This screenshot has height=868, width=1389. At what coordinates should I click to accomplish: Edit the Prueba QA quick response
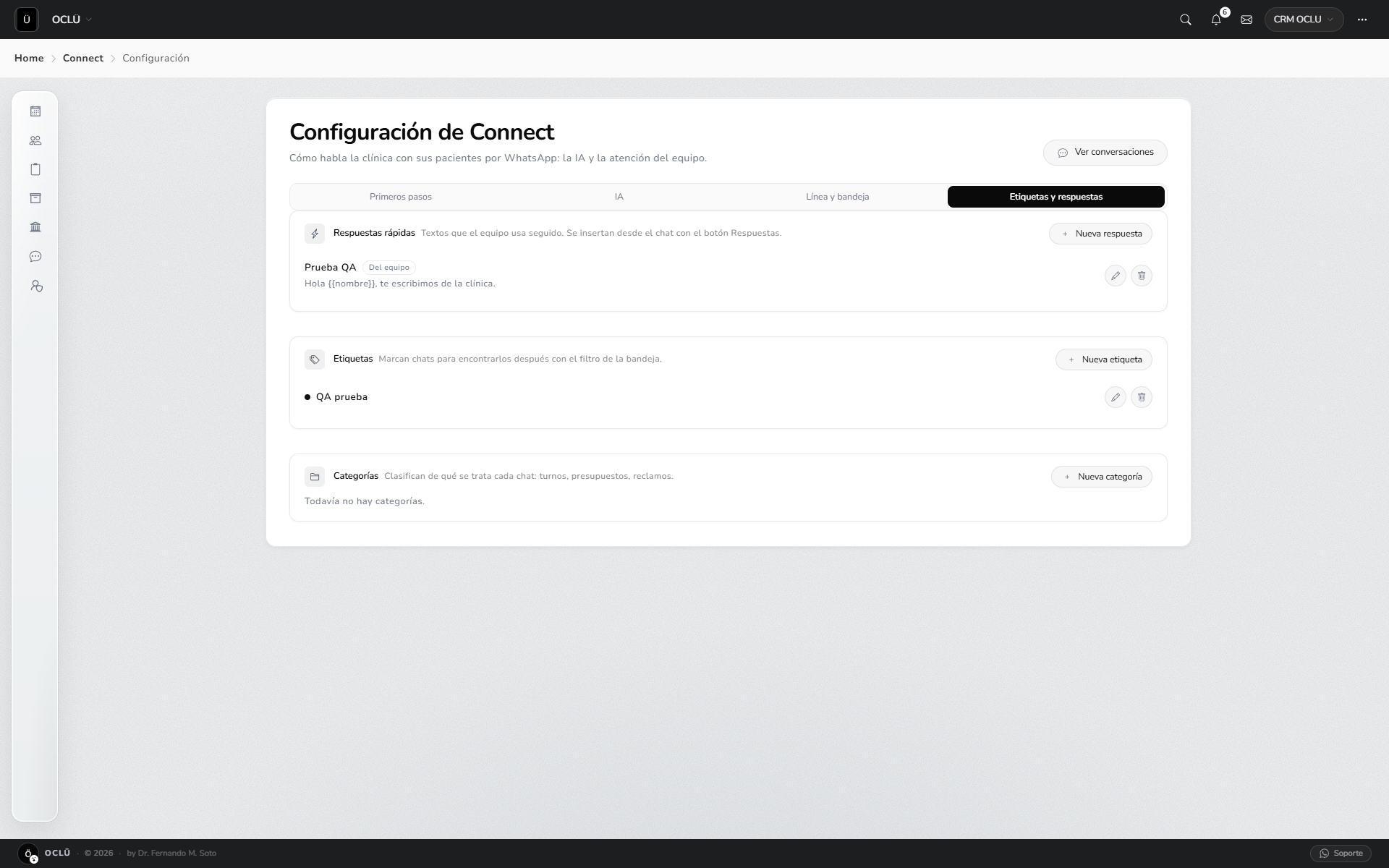1116,276
